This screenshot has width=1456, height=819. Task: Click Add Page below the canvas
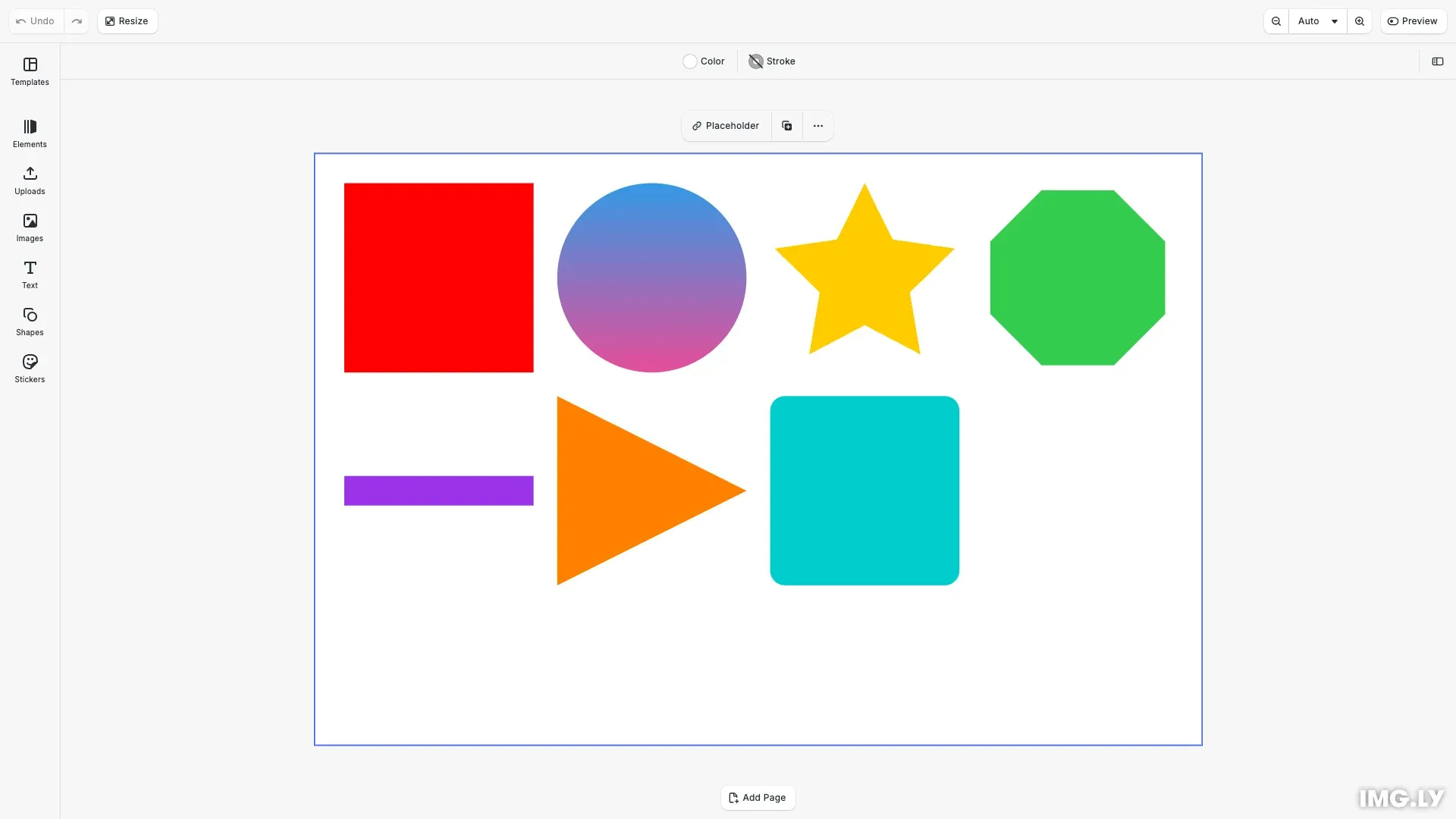(758, 797)
